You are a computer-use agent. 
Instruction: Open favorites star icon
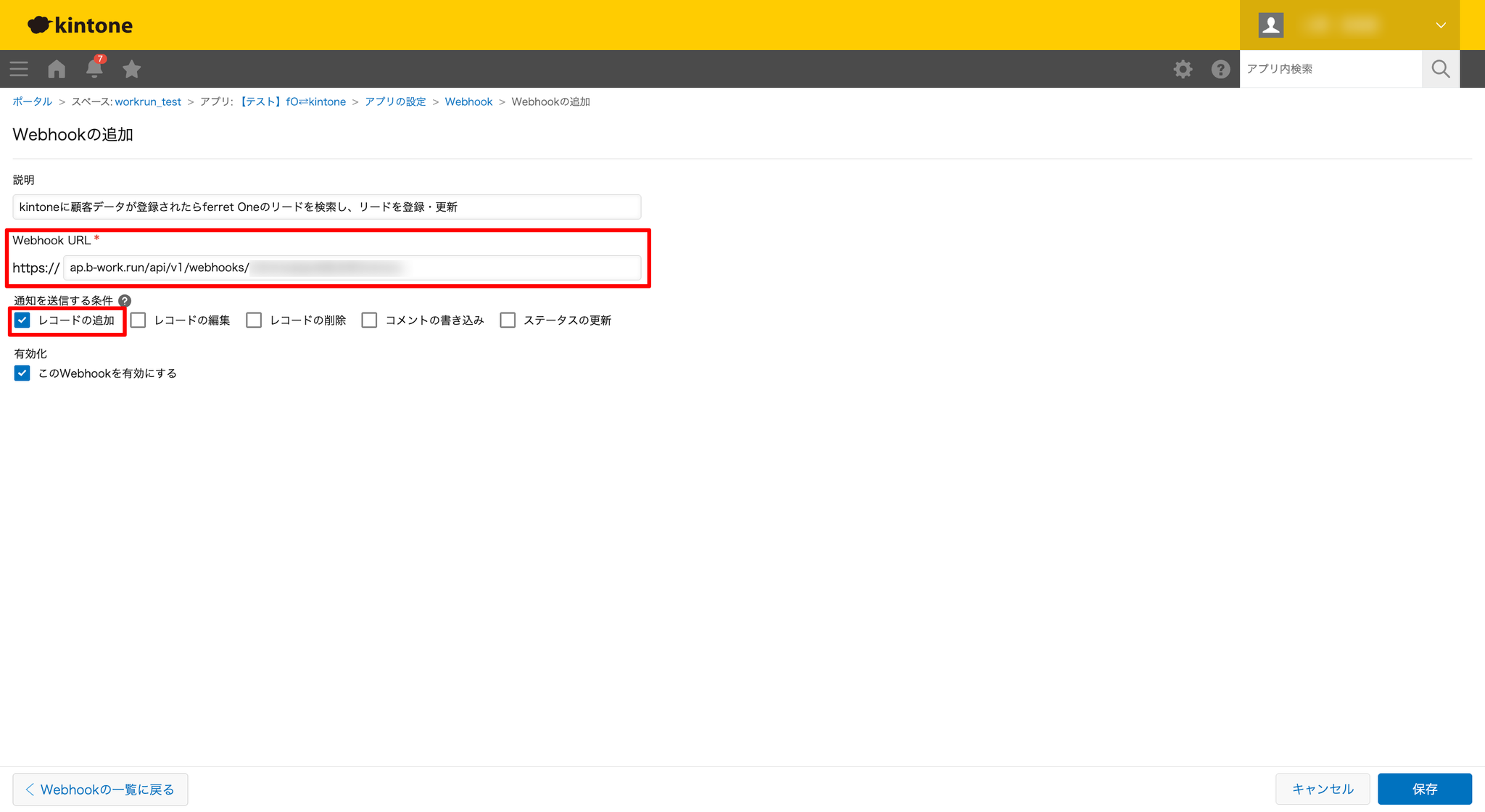[131, 69]
